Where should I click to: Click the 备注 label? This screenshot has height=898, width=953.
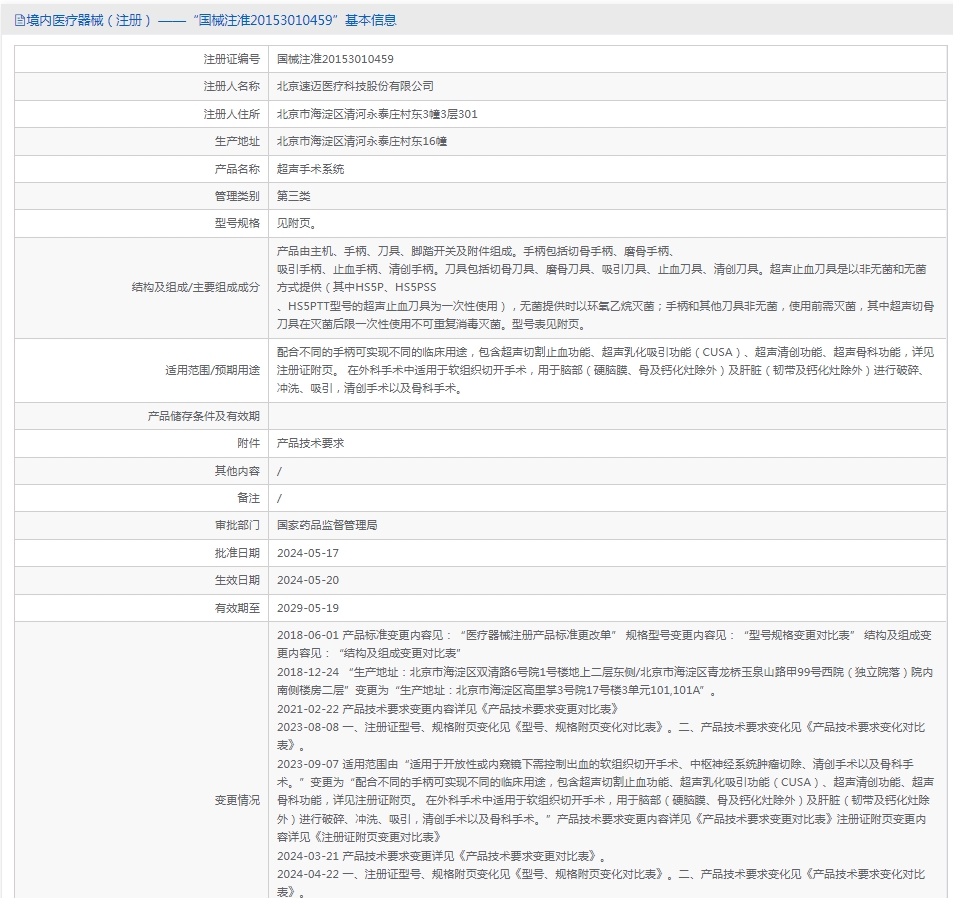coord(249,498)
